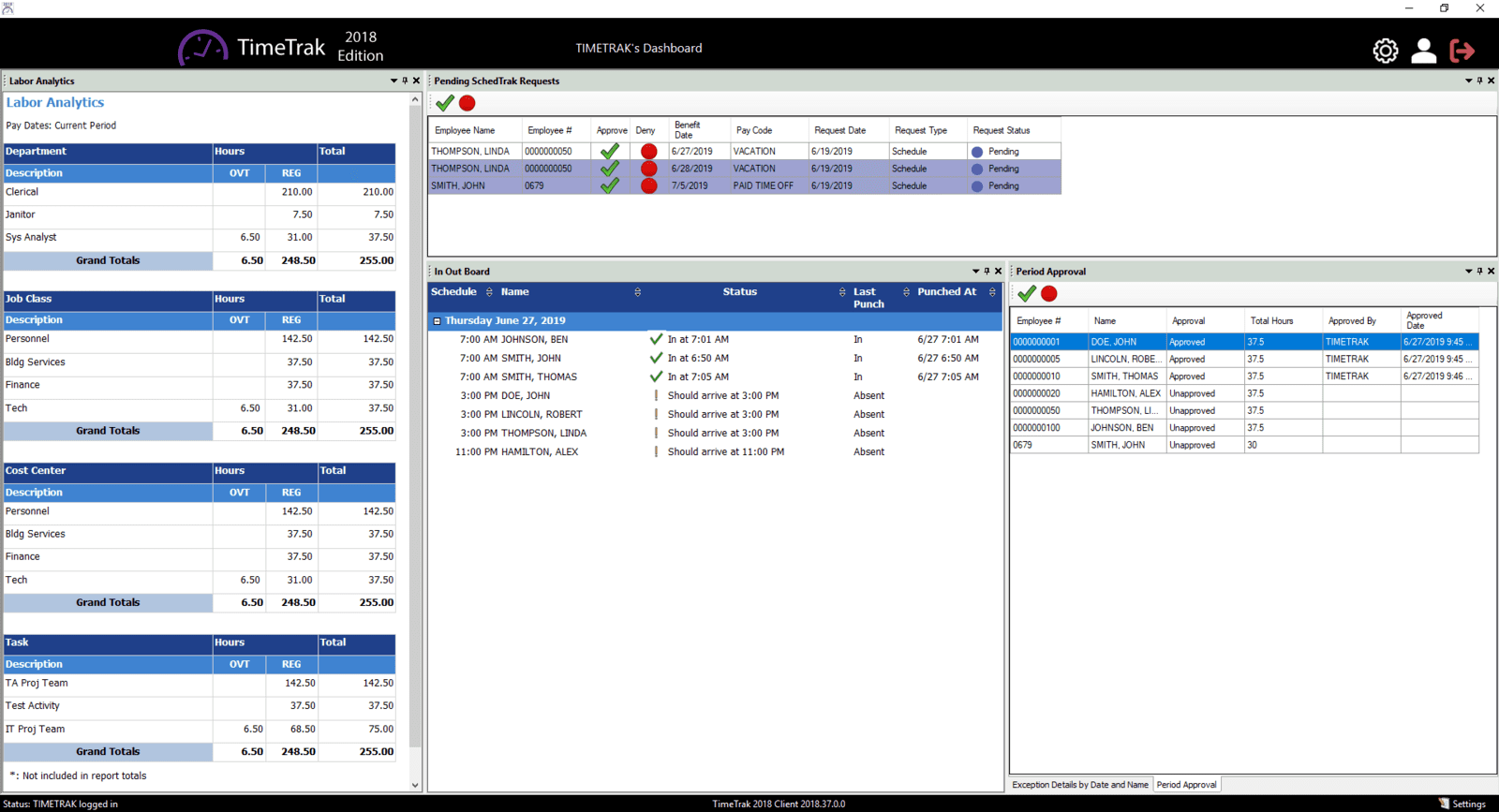Screen dimensions: 1499x812
Task: Deny all pending SchedTrak requests toolbar red circle
Action: click(x=468, y=103)
